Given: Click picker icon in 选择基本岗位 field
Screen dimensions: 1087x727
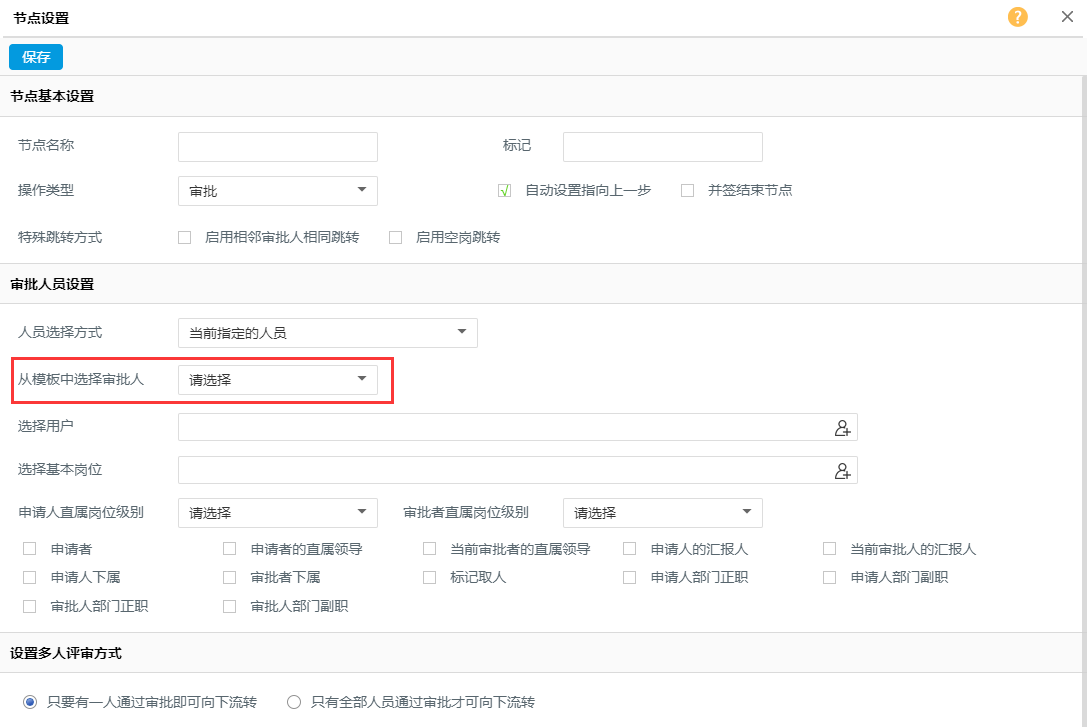Looking at the screenshot, I should coord(842,471).
